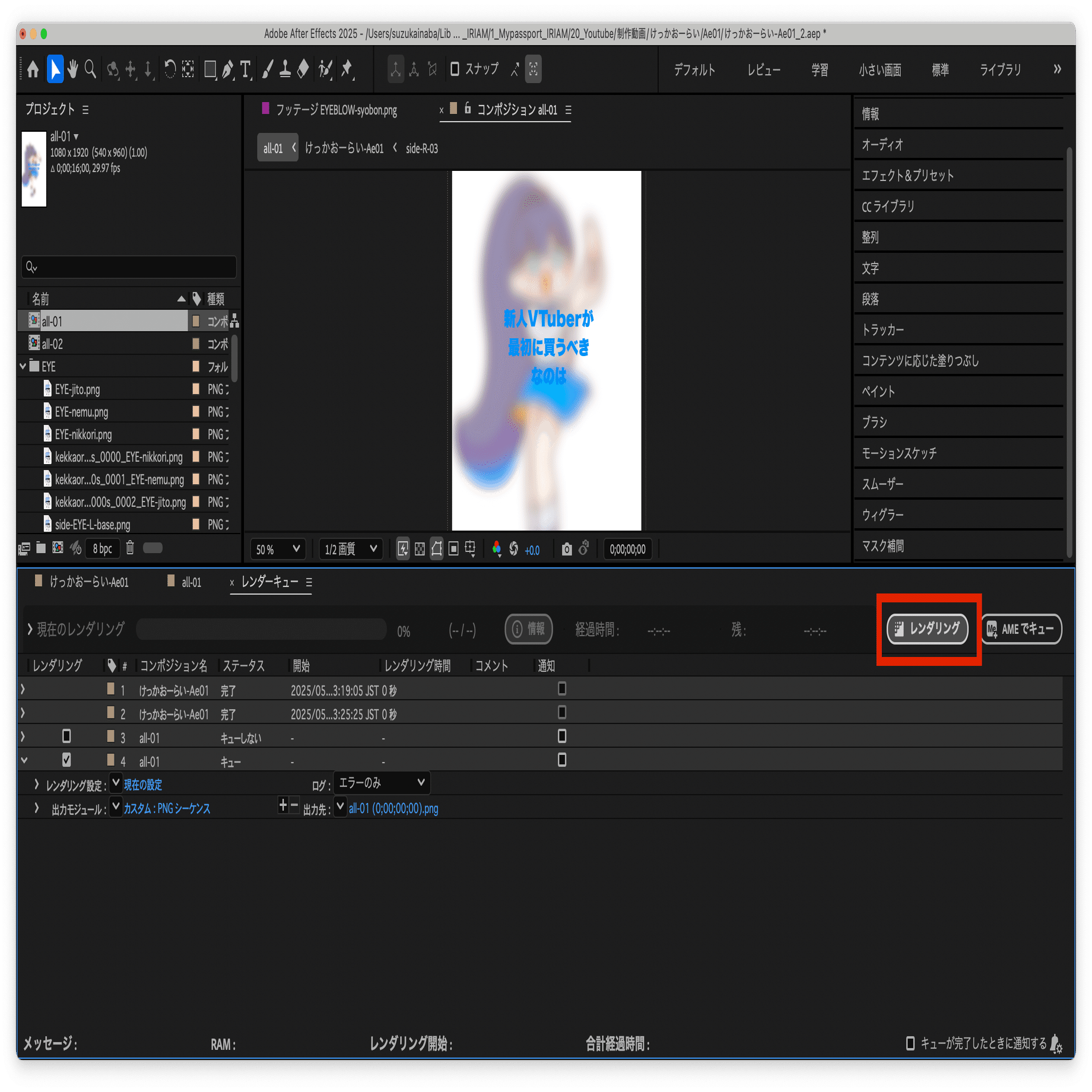The height and width of the screenshot is (1092, 1092).
Task: Open the grid and guide options icon
Action: (470, 549)
